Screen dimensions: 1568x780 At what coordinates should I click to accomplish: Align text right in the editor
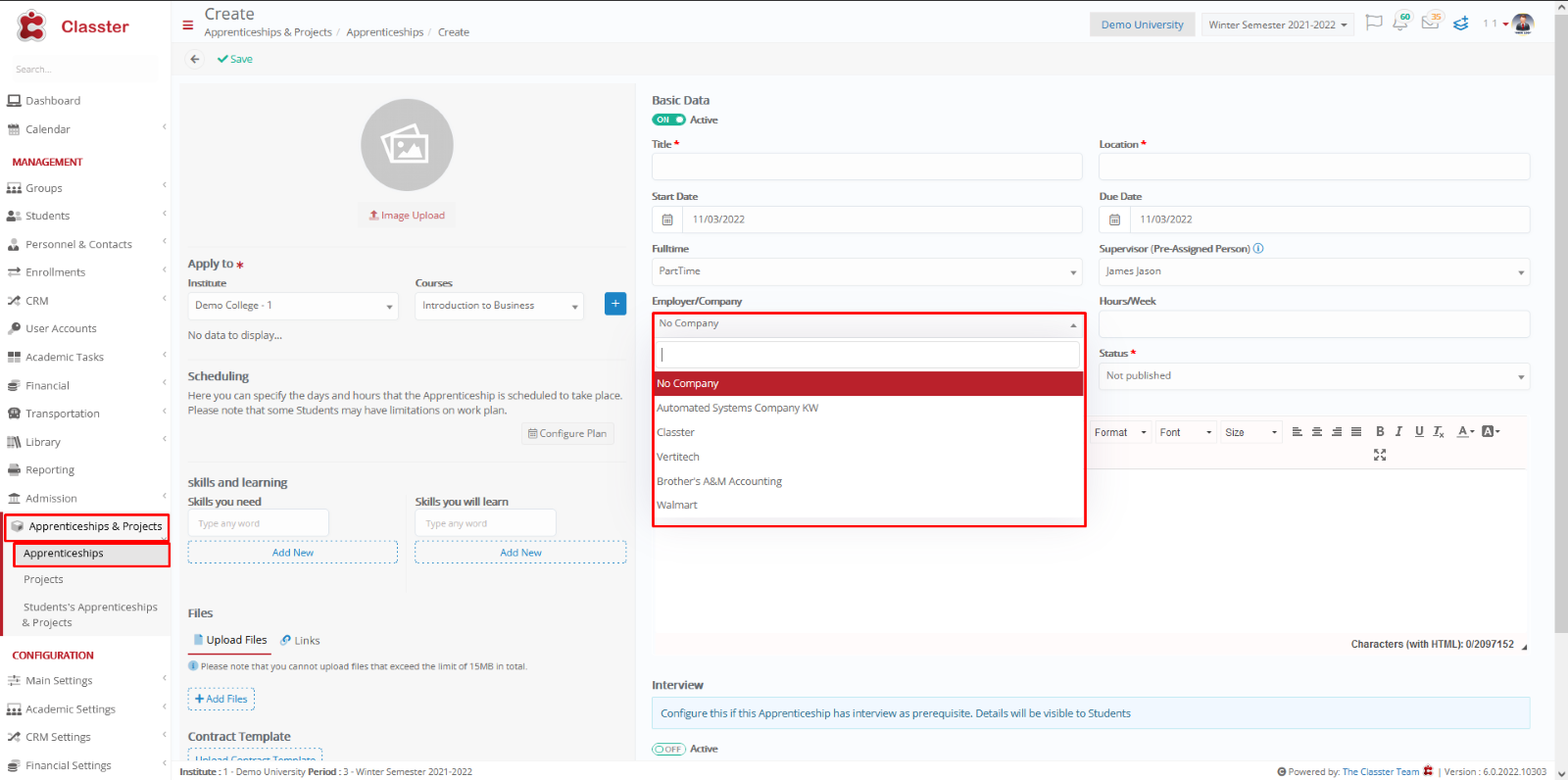pyautogui.click(x=1337, y=432)
